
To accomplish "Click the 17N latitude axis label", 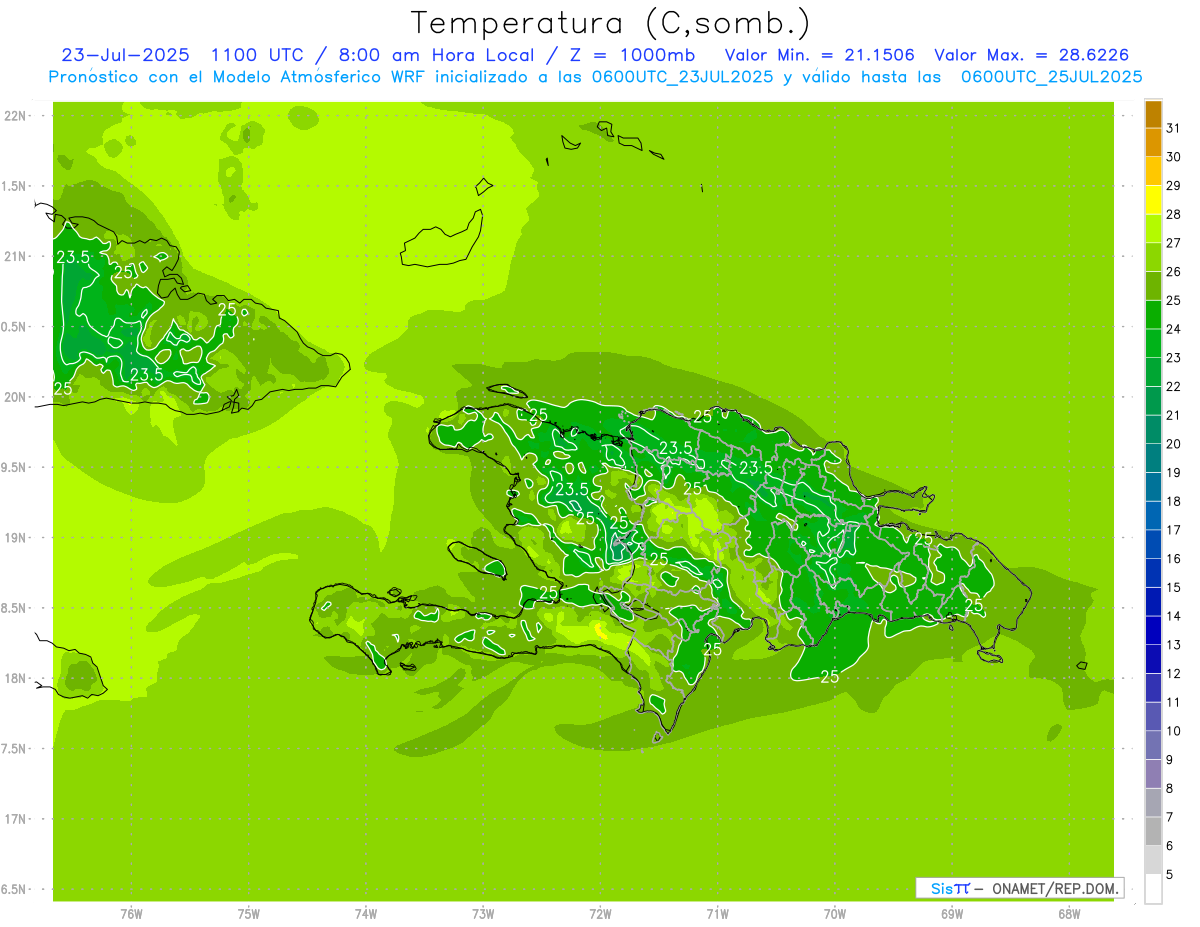I will 15,819.
